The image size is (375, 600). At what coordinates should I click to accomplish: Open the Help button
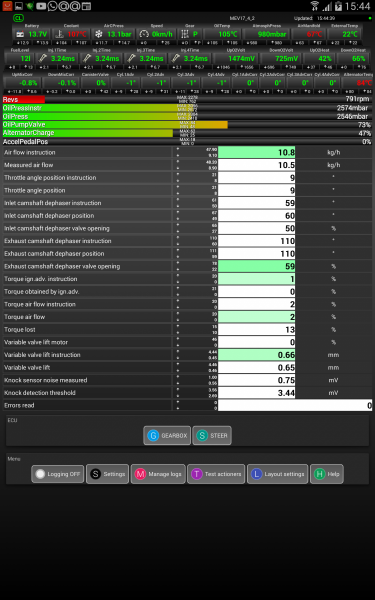[x=327, y=474]
